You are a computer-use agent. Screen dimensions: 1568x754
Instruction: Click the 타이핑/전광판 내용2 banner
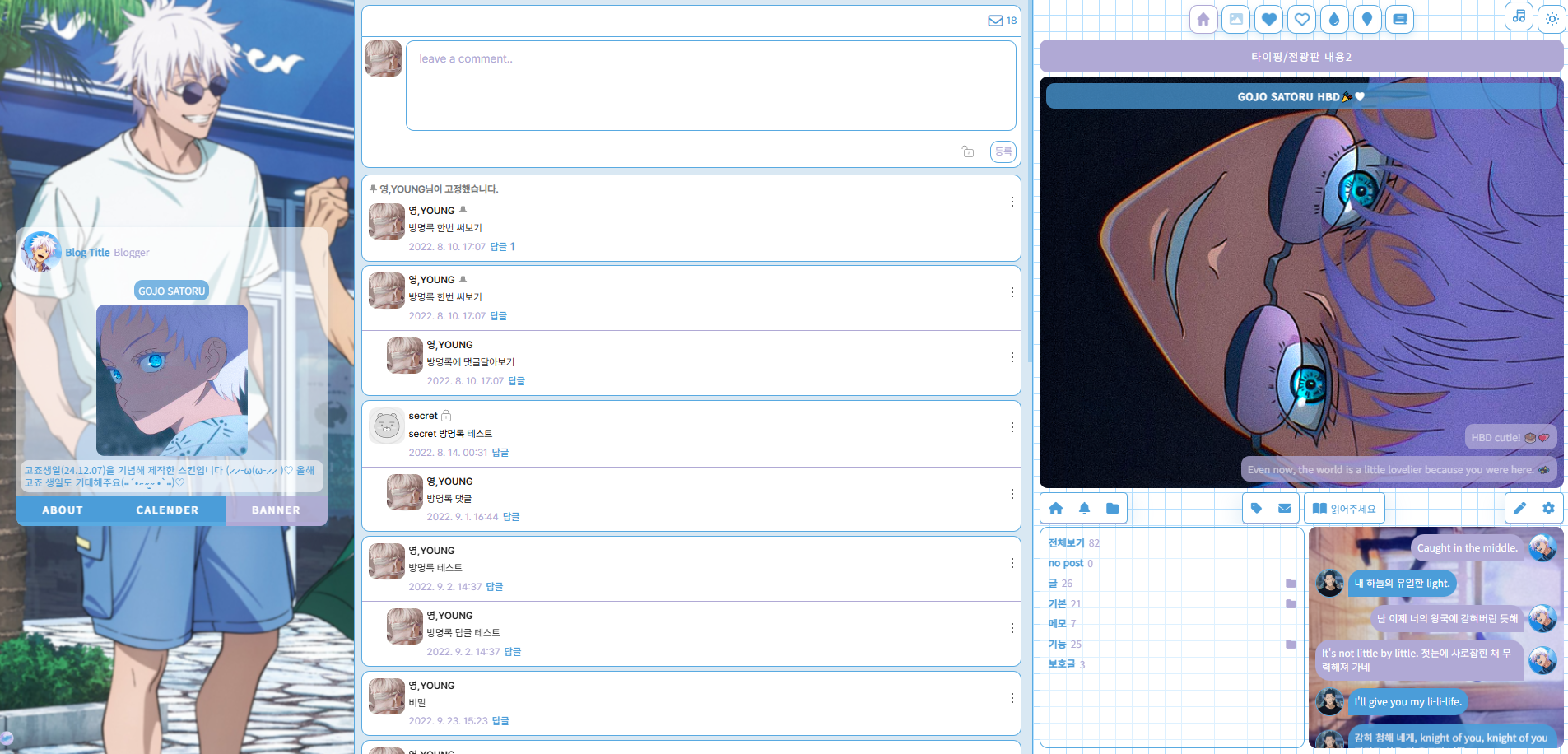click(x=1301, y=57)
